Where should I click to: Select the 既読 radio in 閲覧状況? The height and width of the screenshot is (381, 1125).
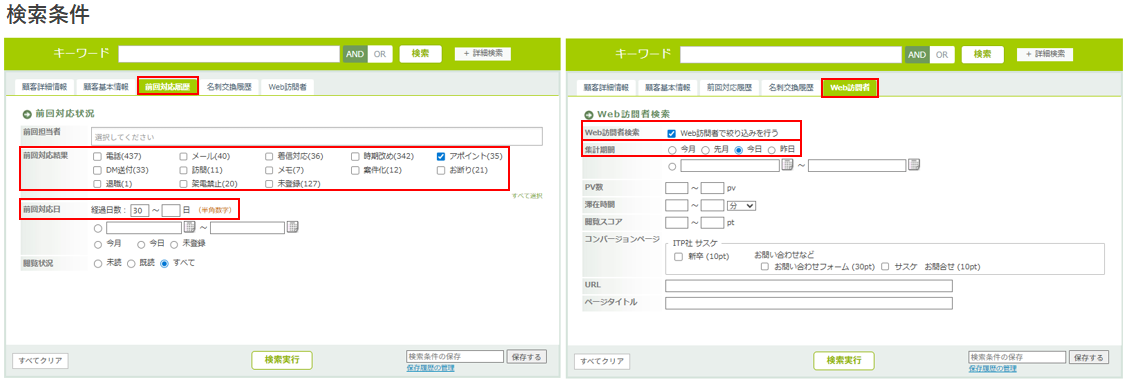[x=131, y=263]
